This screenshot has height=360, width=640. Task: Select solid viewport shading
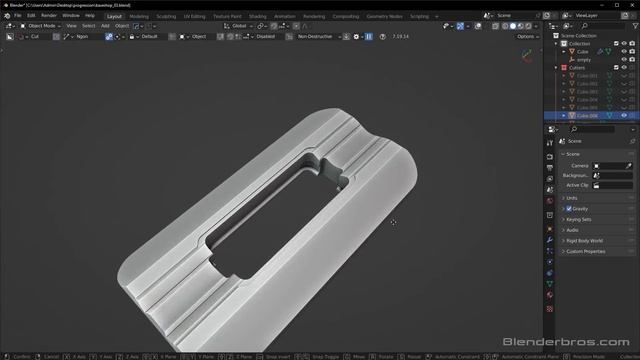[x=513, y=26]
